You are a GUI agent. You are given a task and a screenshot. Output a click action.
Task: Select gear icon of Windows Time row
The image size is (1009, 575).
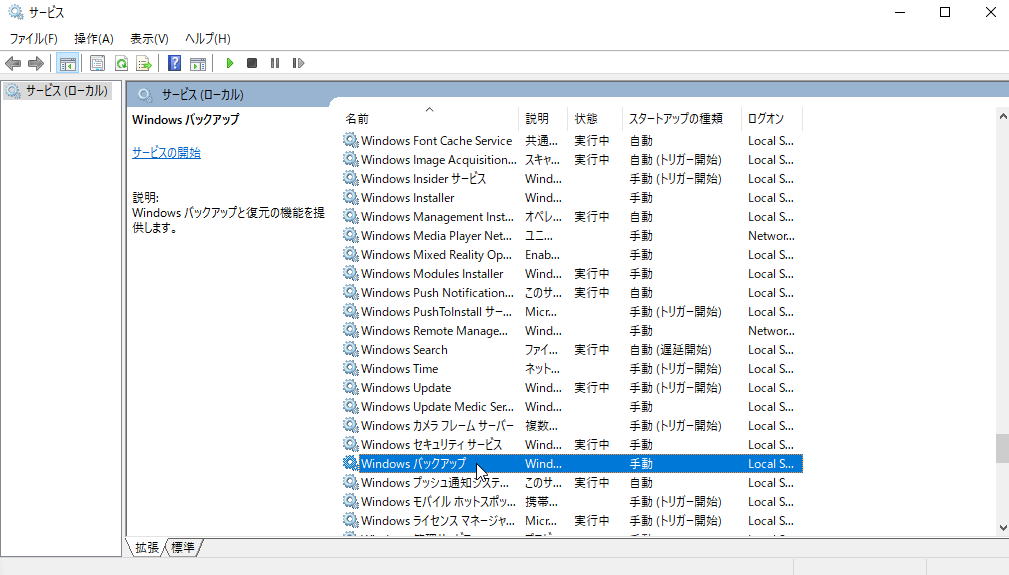(350, 369)
